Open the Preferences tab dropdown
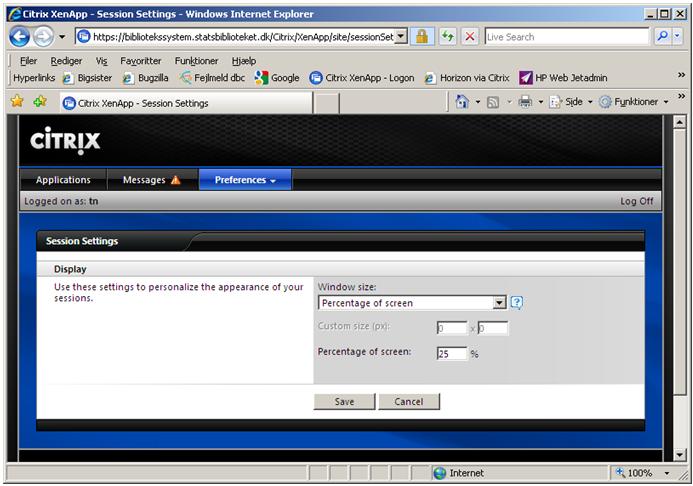 (246, 180)
